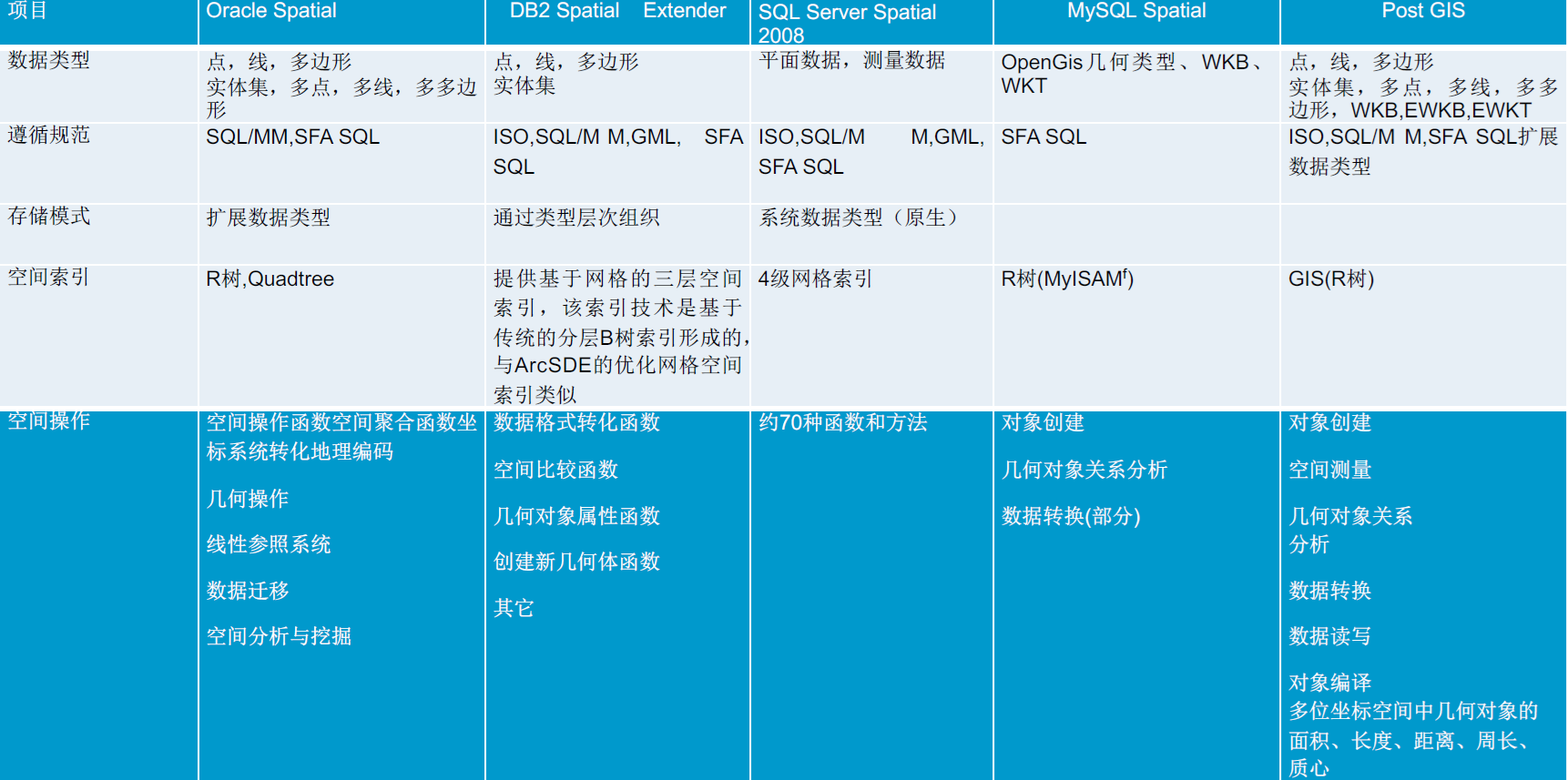Select the 遵循规范 row label
The height and width of the screenshot is (780, 1568).
[x=49, y=136]
